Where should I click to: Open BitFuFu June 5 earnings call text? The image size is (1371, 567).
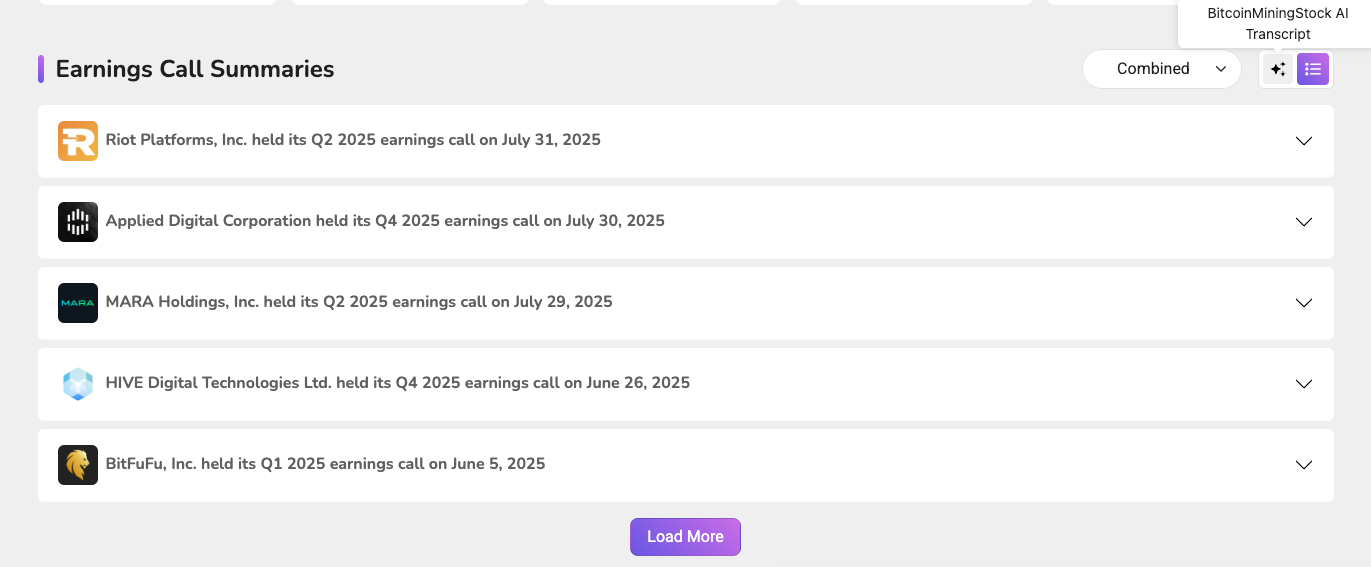click(325, 464)
